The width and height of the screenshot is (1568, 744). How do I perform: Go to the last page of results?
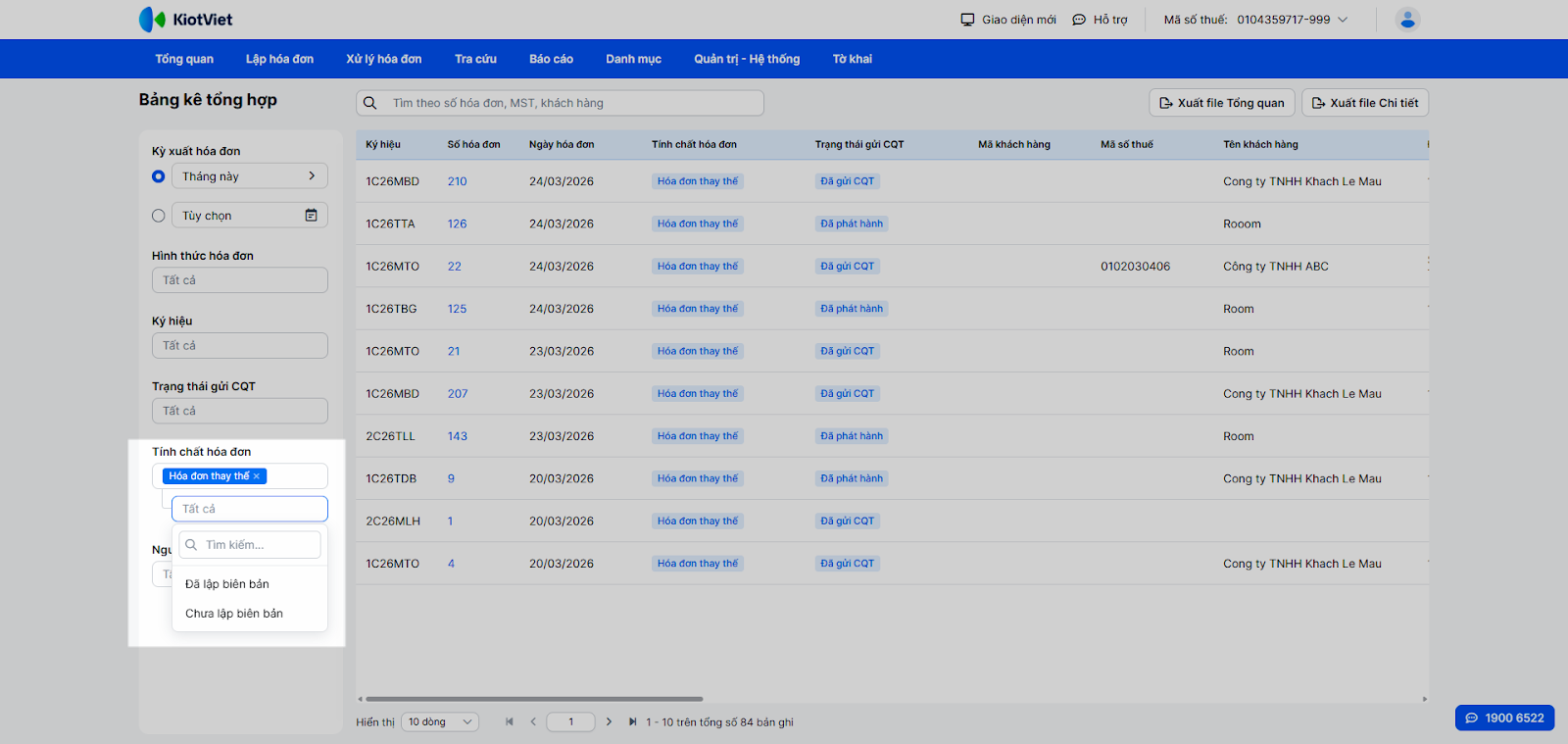[632, 722]
